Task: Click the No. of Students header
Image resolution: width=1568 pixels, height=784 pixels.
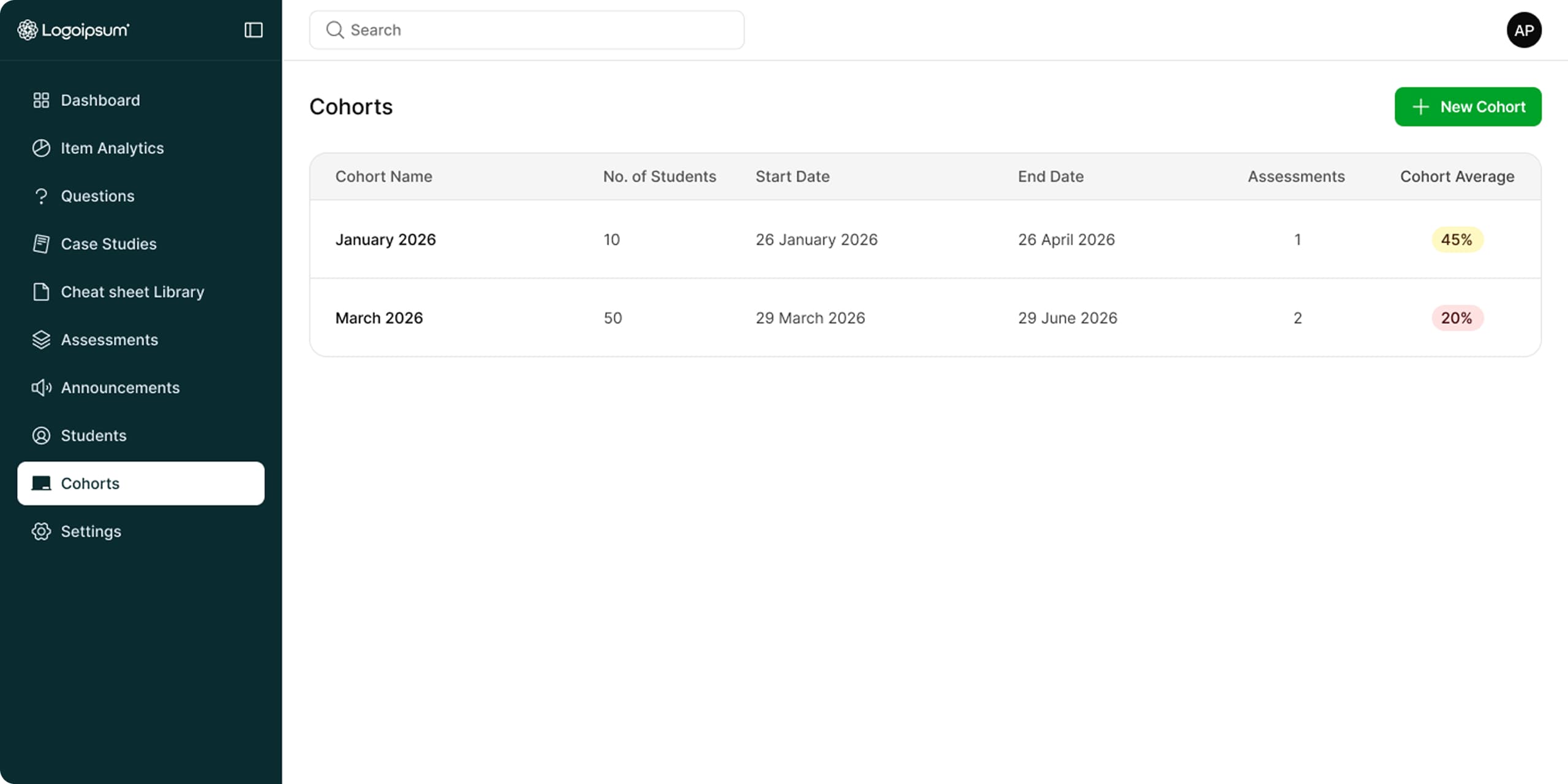Action: 659,176
